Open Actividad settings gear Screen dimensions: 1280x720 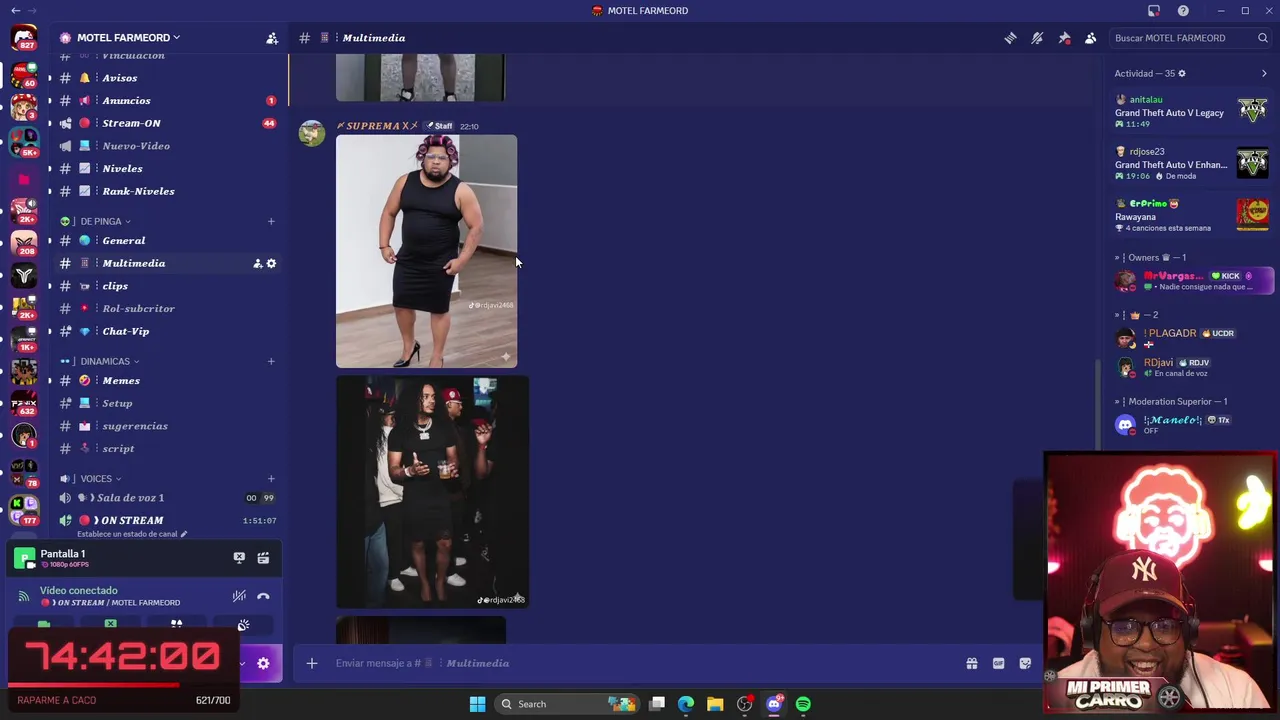coord(1182,74)
